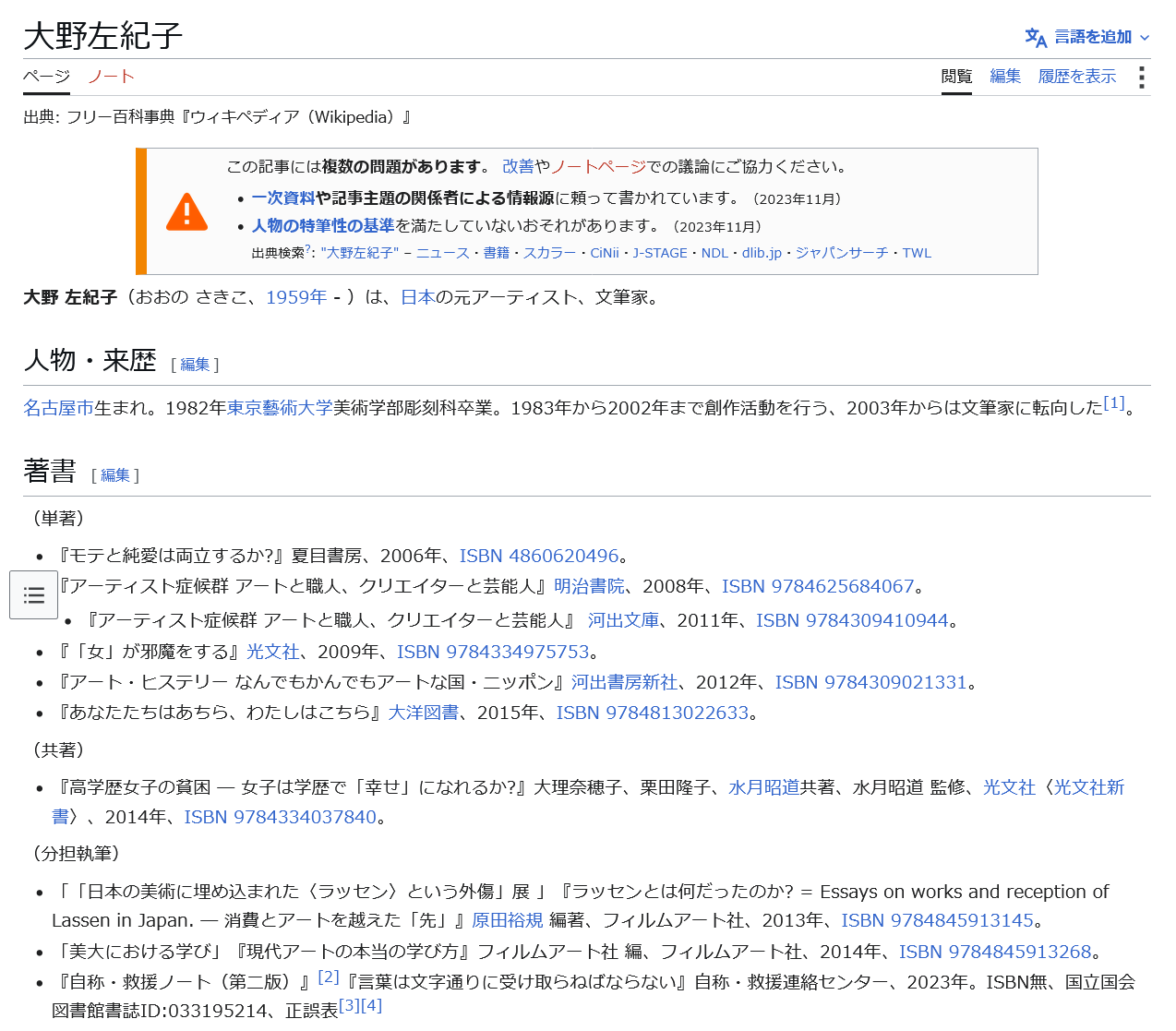Select the 閲覧 tab
Screen dimensions: 1176x1031
click(956, 77)
